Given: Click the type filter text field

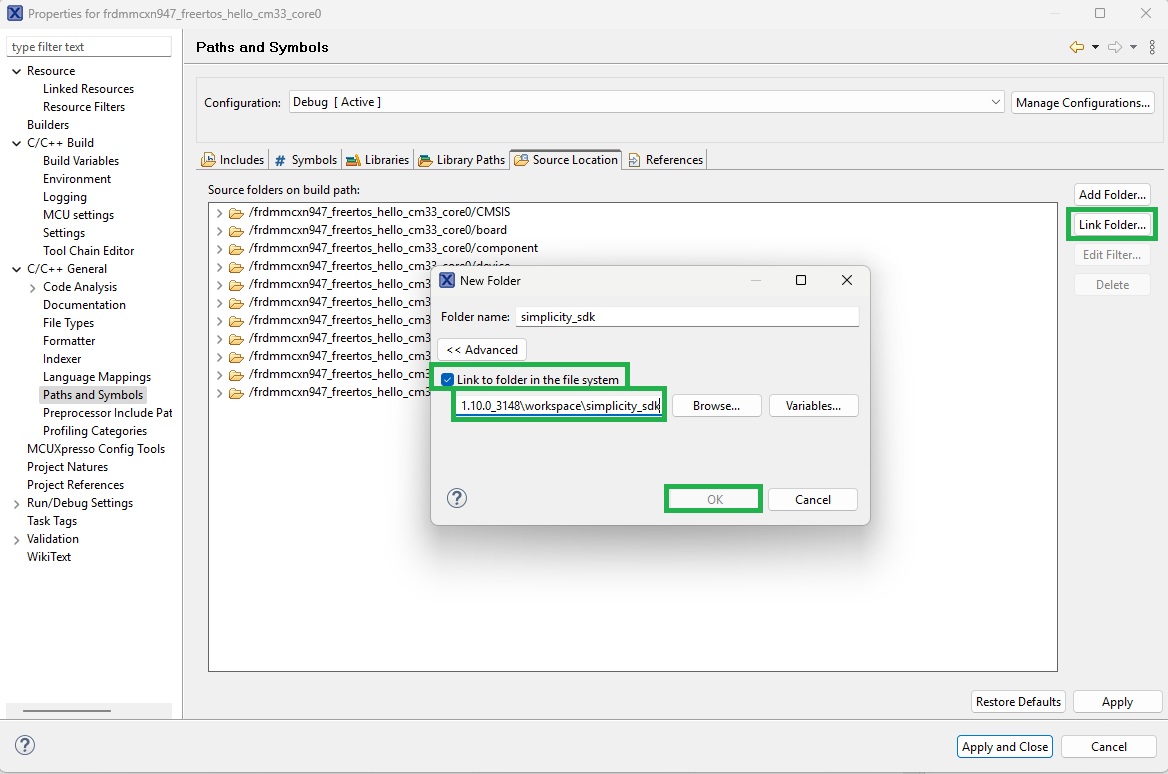Looking at the screenshot, I should (89, 46).
